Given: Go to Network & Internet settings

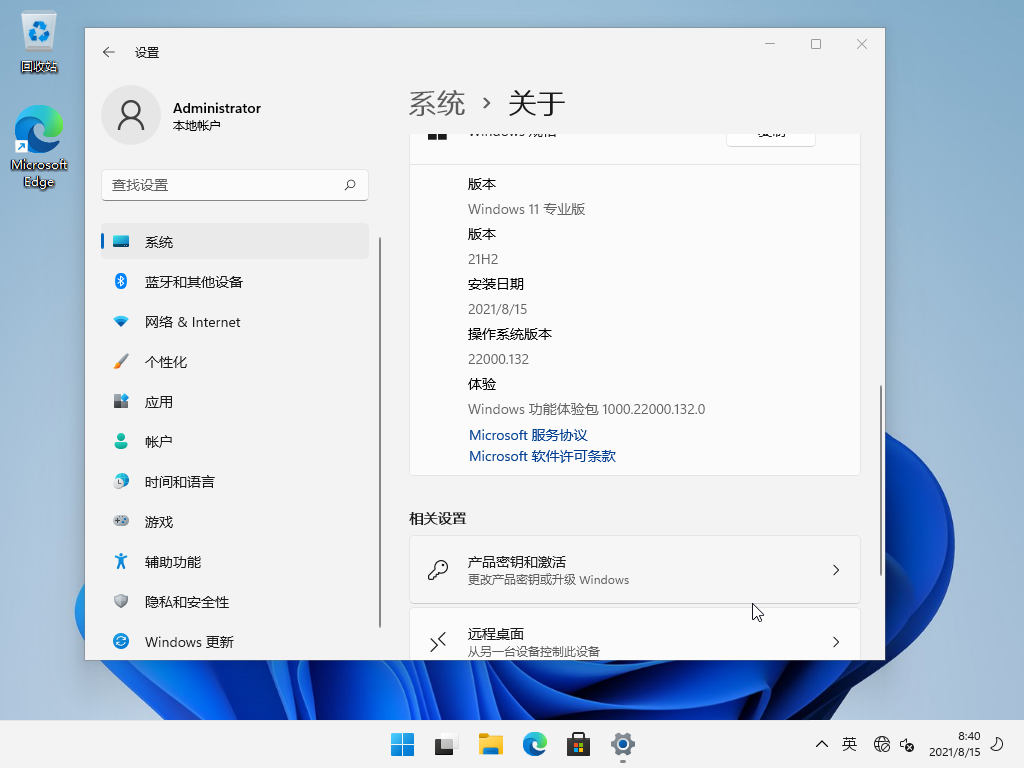Looking at the screenshot, I should coord(192,322).
